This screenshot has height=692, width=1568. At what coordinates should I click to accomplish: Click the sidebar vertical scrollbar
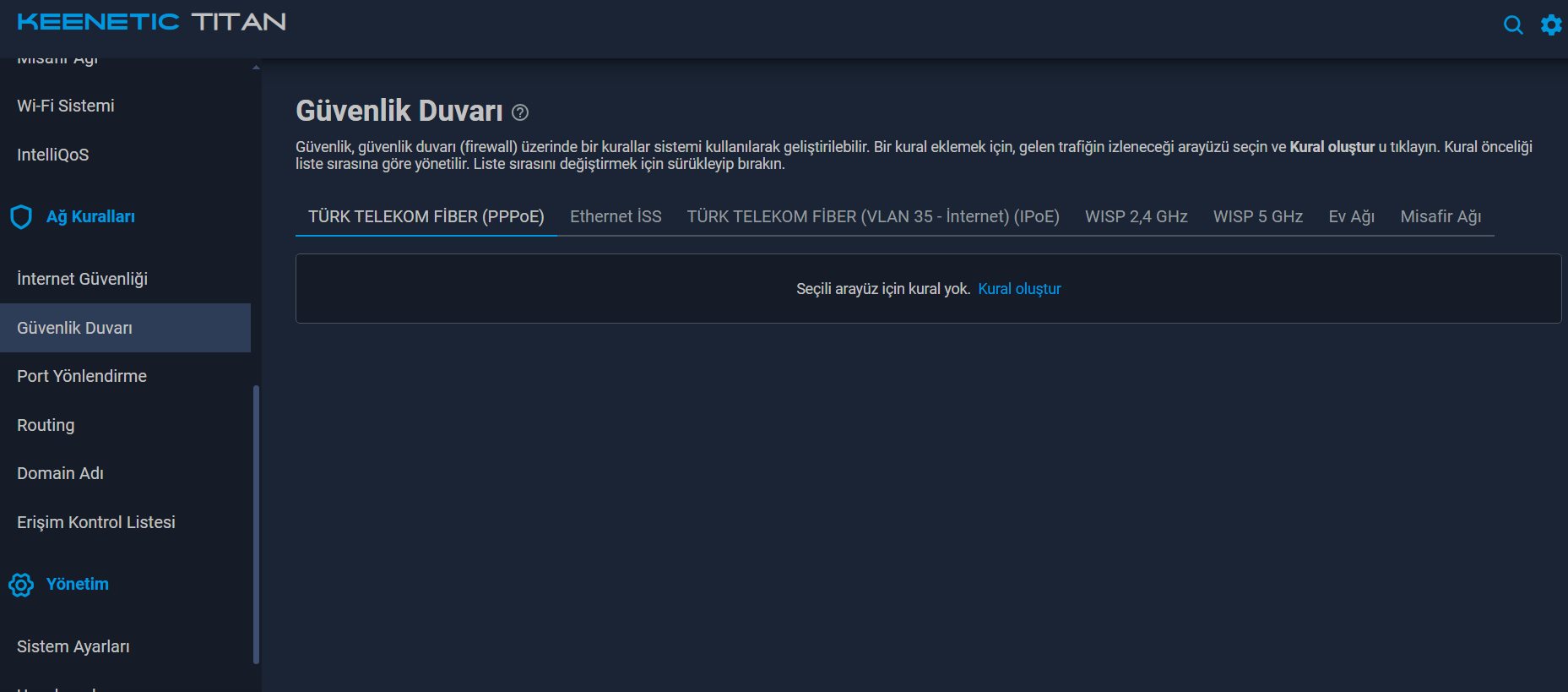click(x=256, y=524)
